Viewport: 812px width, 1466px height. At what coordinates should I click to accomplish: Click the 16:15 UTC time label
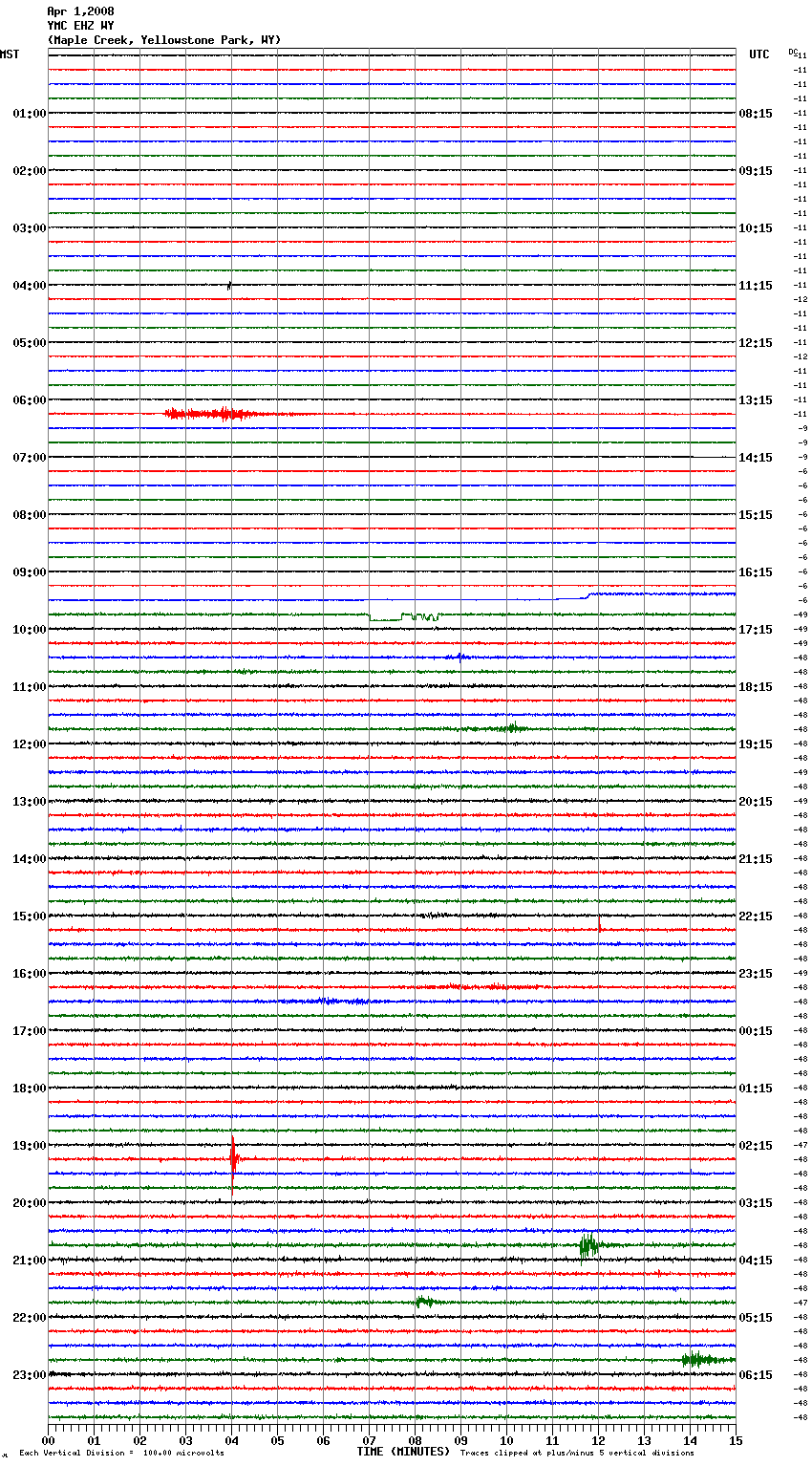756,572
